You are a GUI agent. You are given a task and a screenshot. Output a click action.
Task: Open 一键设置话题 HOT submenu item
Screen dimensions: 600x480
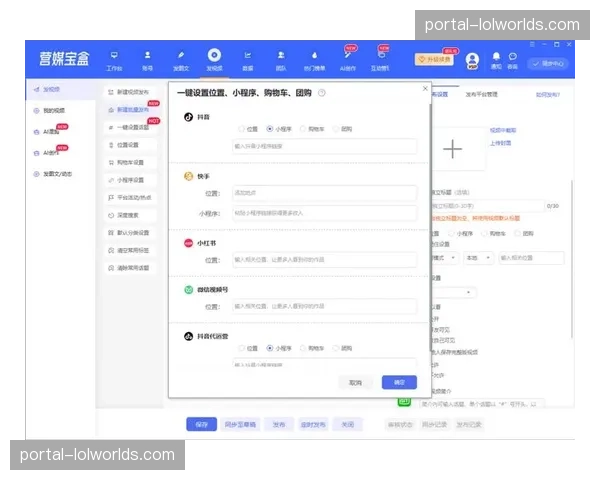(x=132, y=127)
